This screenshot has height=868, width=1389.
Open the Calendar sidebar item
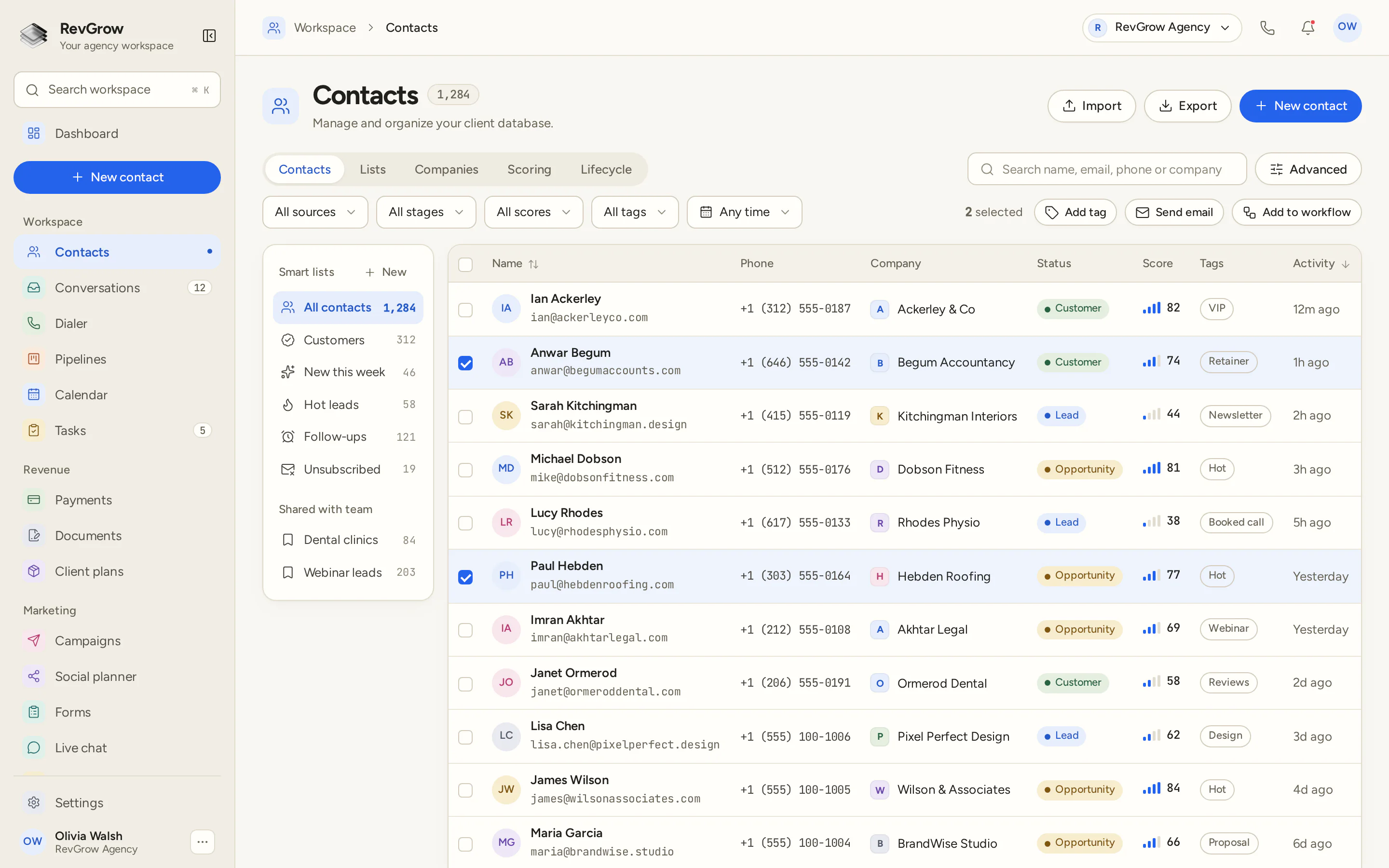click(117, 394)
